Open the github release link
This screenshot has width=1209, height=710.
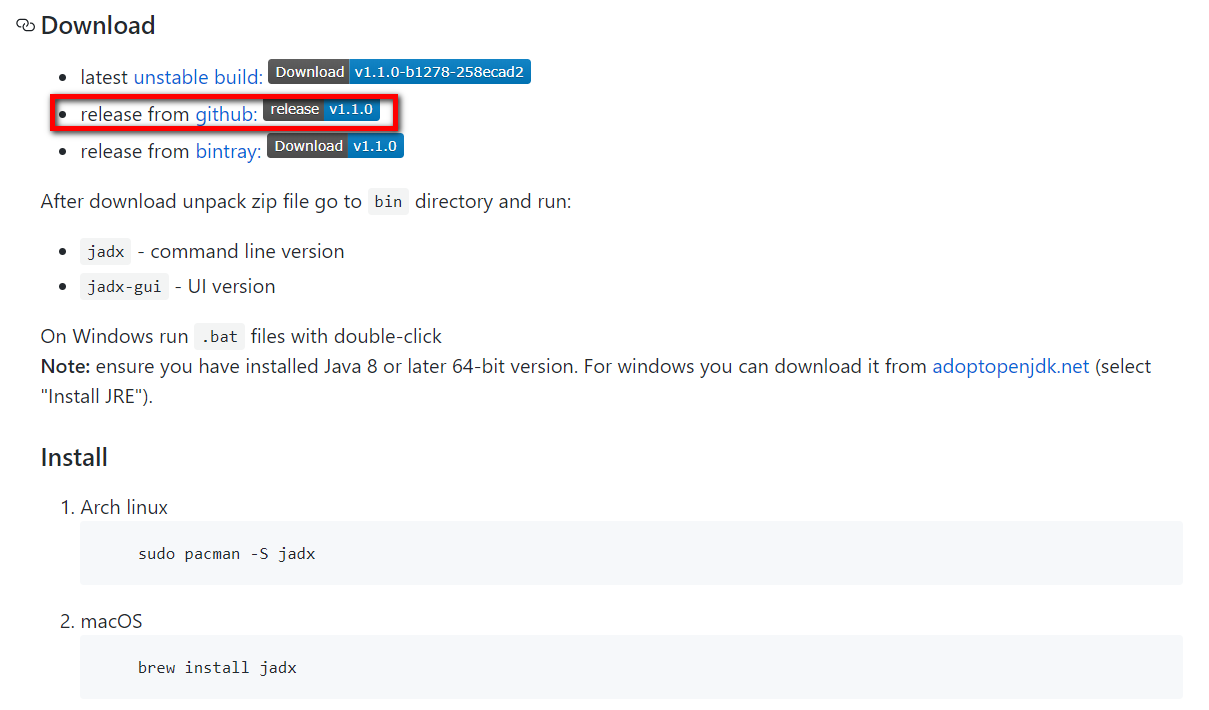pos(226,114)
